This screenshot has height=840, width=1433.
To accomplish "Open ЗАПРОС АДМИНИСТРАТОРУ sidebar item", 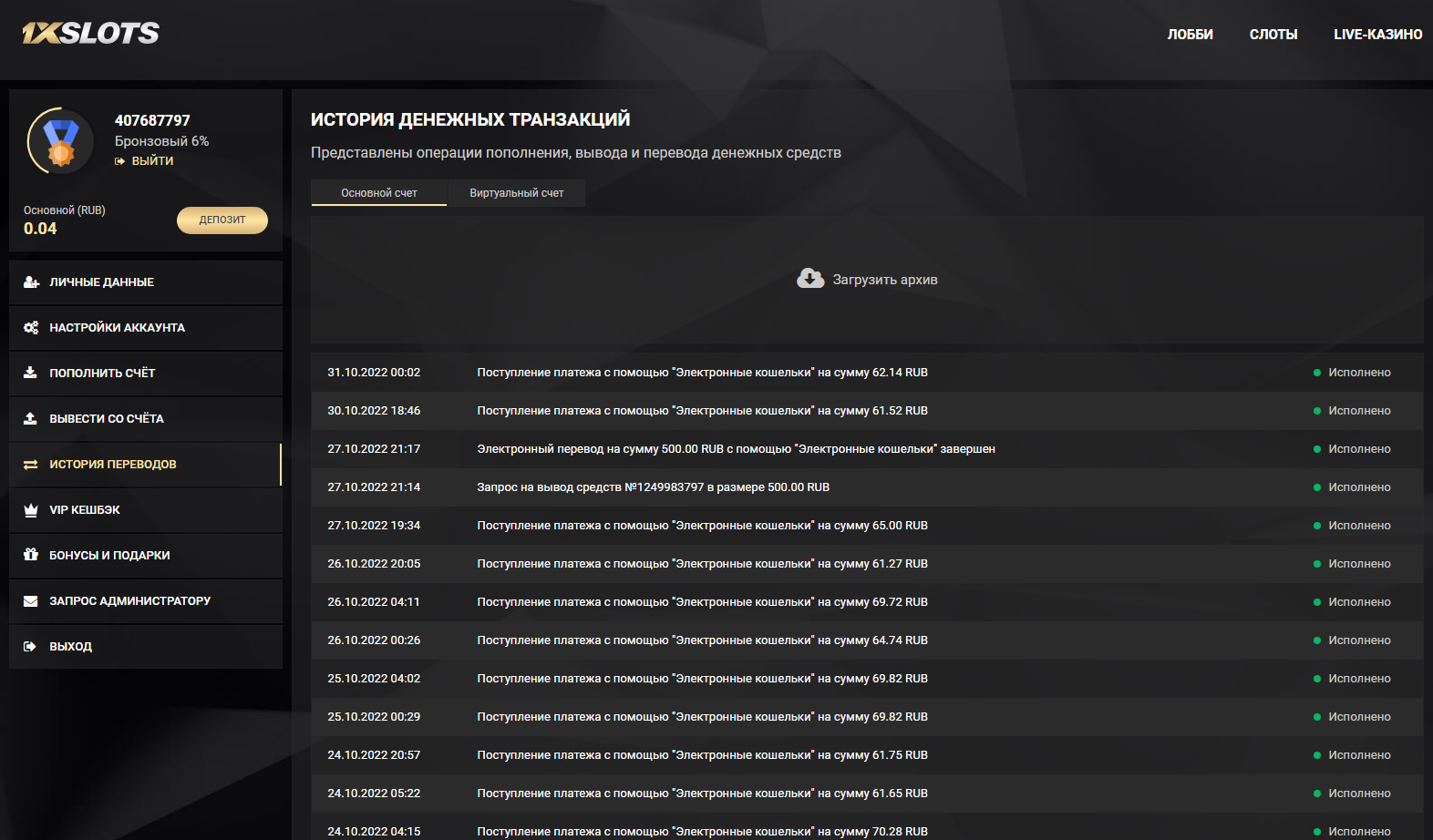I will [x=146, y=601].
